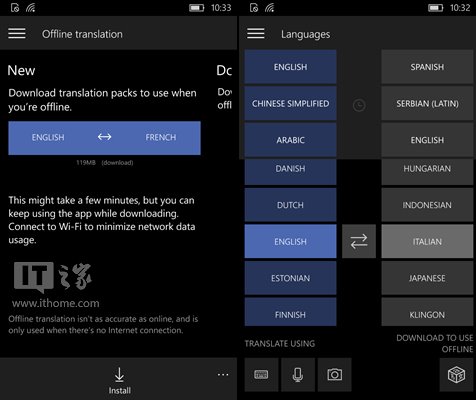Swap English and Italian languages
The image size is (476, 400).
pos(359,241)
